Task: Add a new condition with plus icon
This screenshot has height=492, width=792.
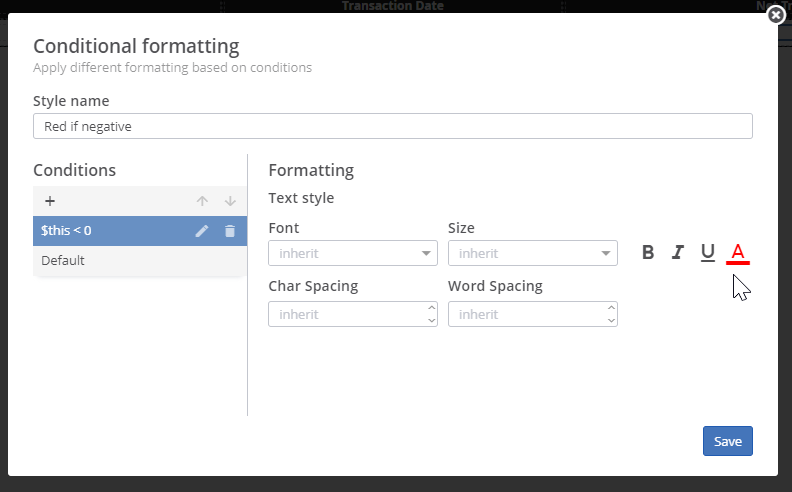Action: tap(50, 201)
